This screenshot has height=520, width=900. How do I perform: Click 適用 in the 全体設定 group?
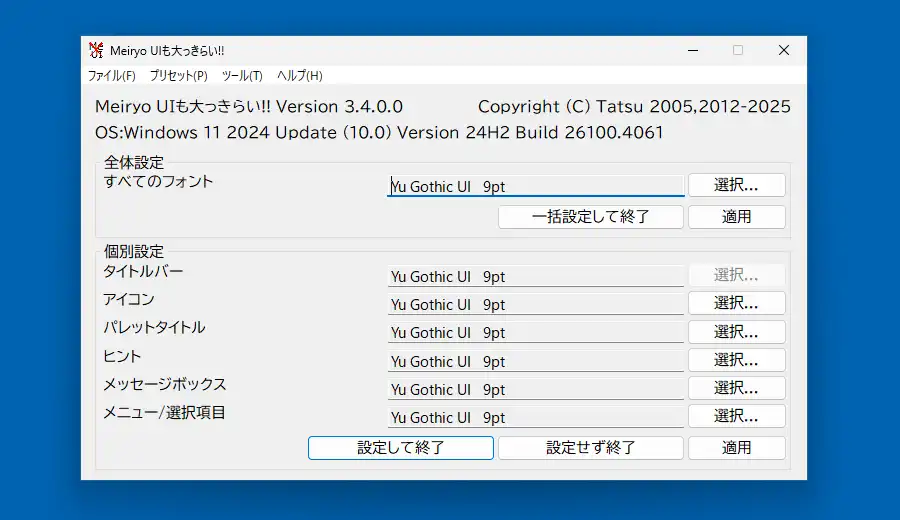[736, 217]
